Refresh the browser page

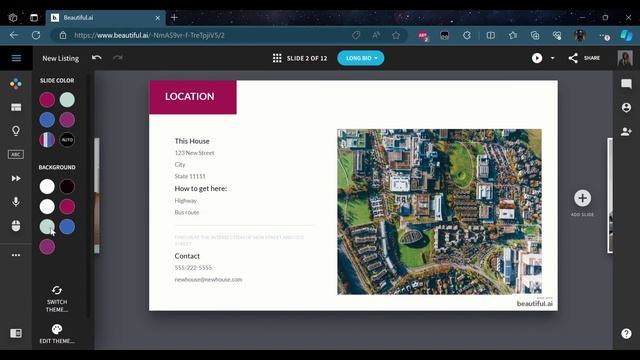click(x=36, y=35)
